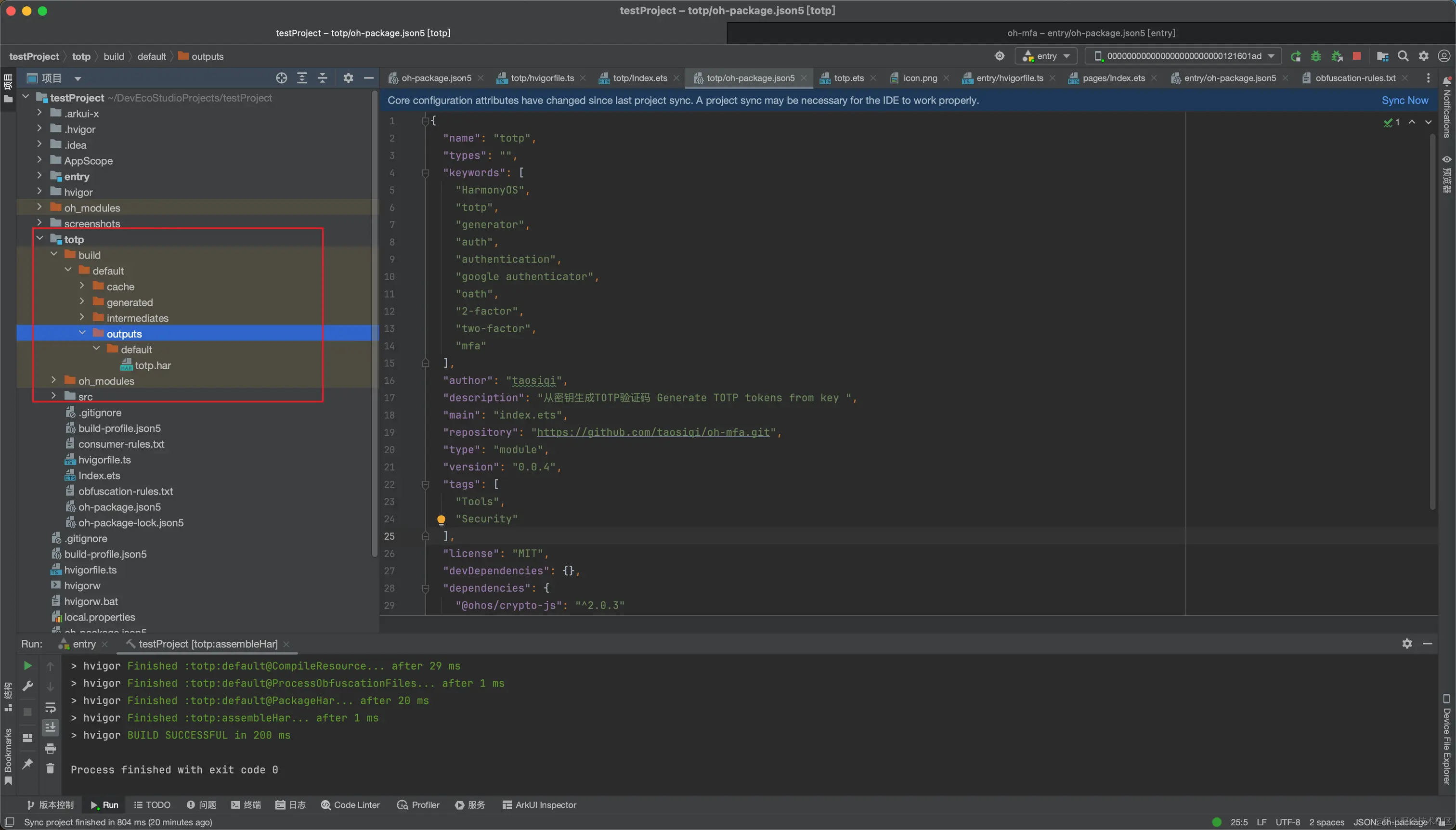Open Run panel settings gear icon
This screenshot has height=830, width=1456.
(1407, 644)
